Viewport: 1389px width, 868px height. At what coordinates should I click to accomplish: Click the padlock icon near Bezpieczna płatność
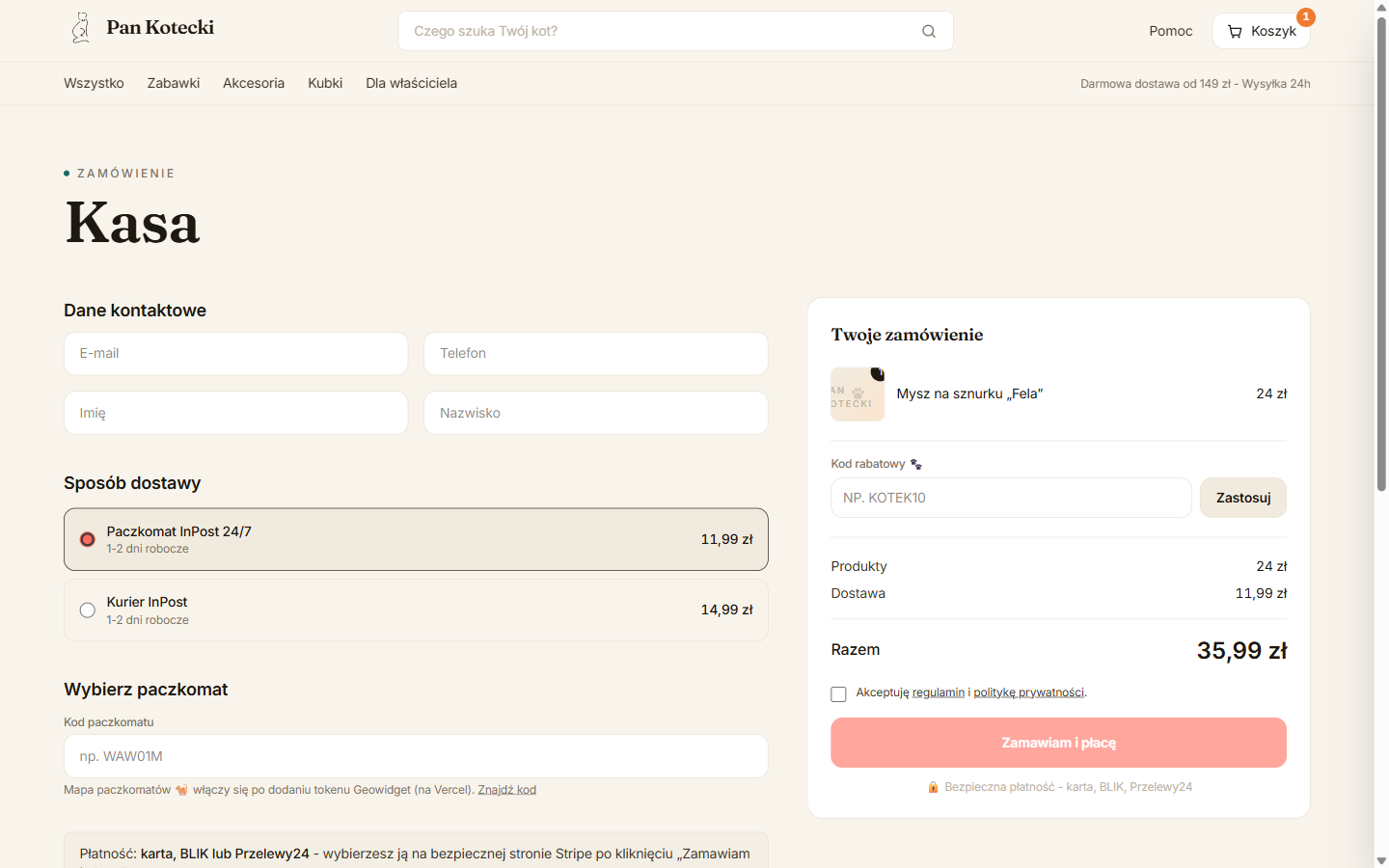[x=933, y=787]
